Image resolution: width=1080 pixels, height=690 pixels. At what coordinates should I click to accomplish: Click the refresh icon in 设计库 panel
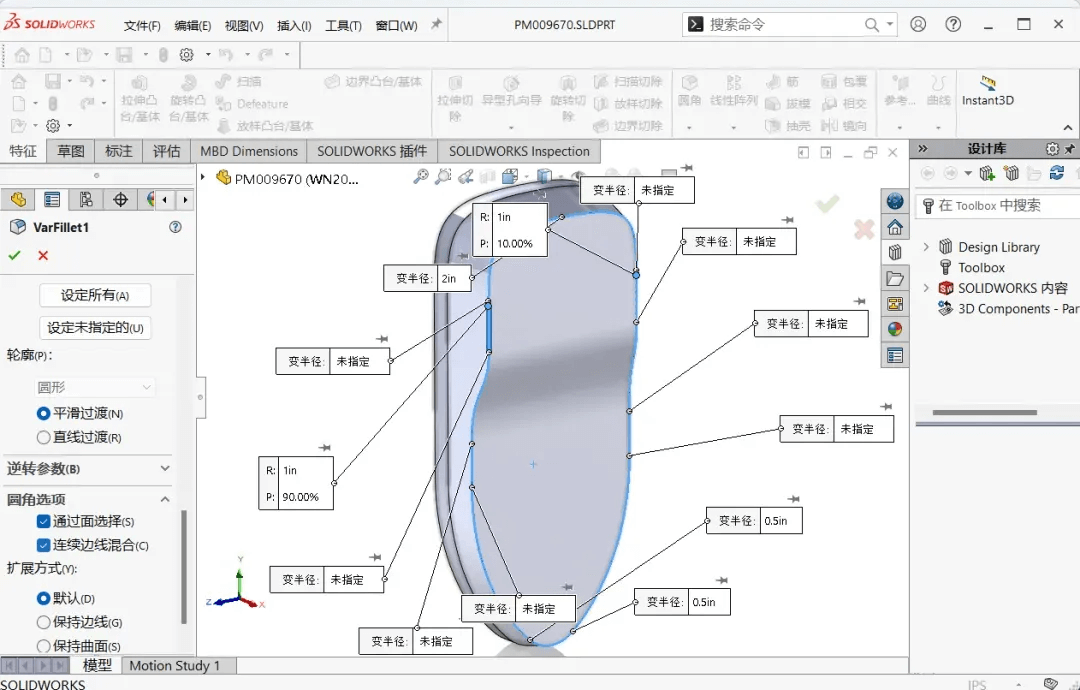(x=1058, y=173)
